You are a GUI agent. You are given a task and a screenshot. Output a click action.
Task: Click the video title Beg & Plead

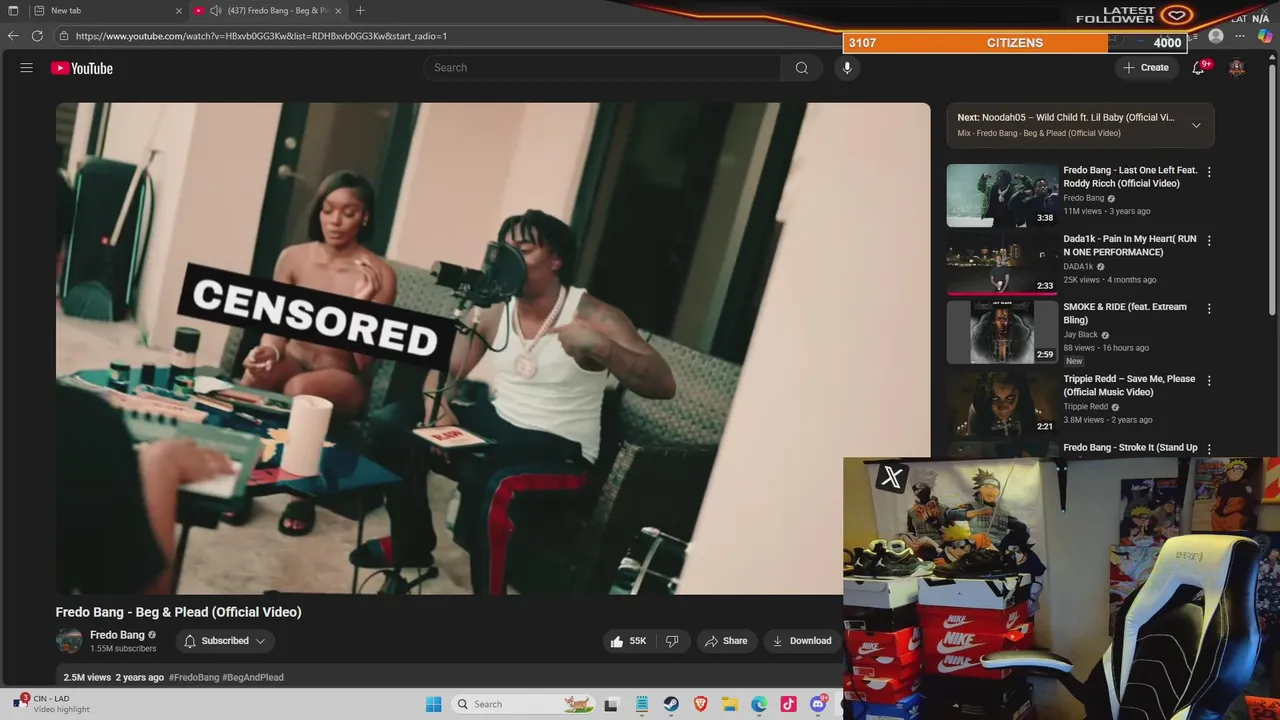pos(178,612)
